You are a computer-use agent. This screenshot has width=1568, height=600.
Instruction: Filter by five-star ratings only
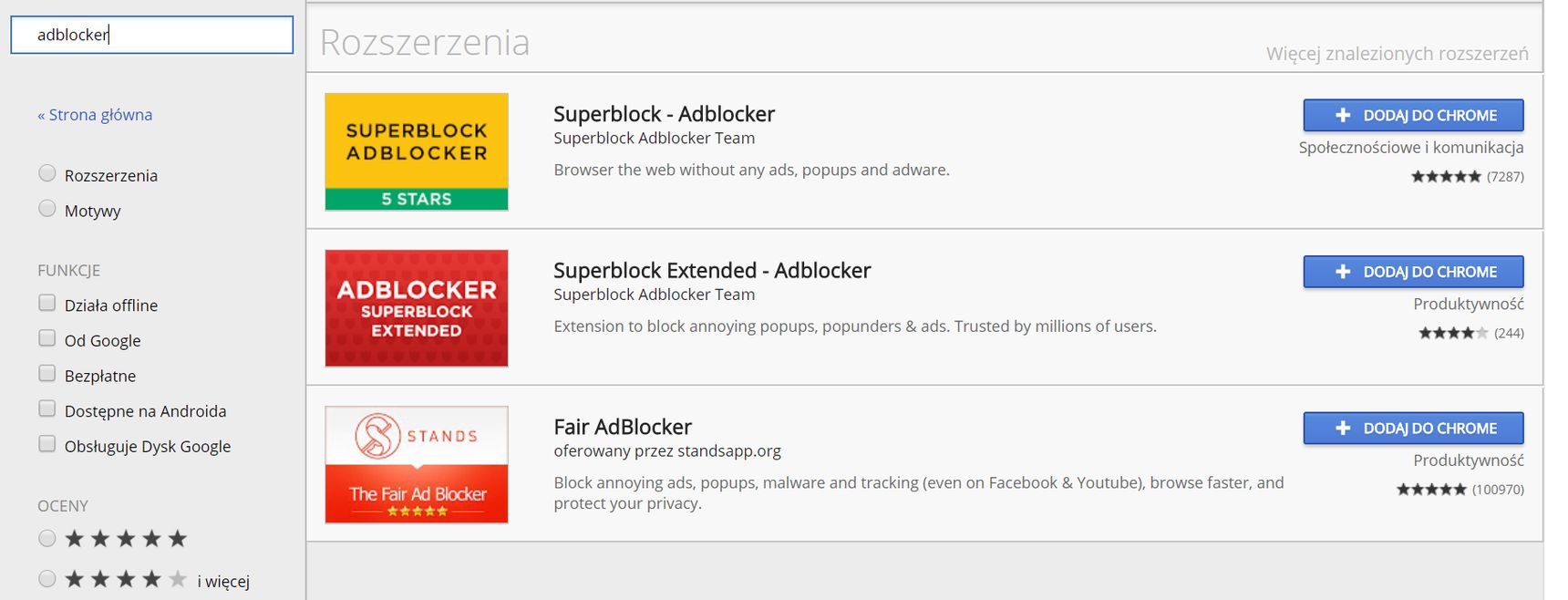click(47, 539)
